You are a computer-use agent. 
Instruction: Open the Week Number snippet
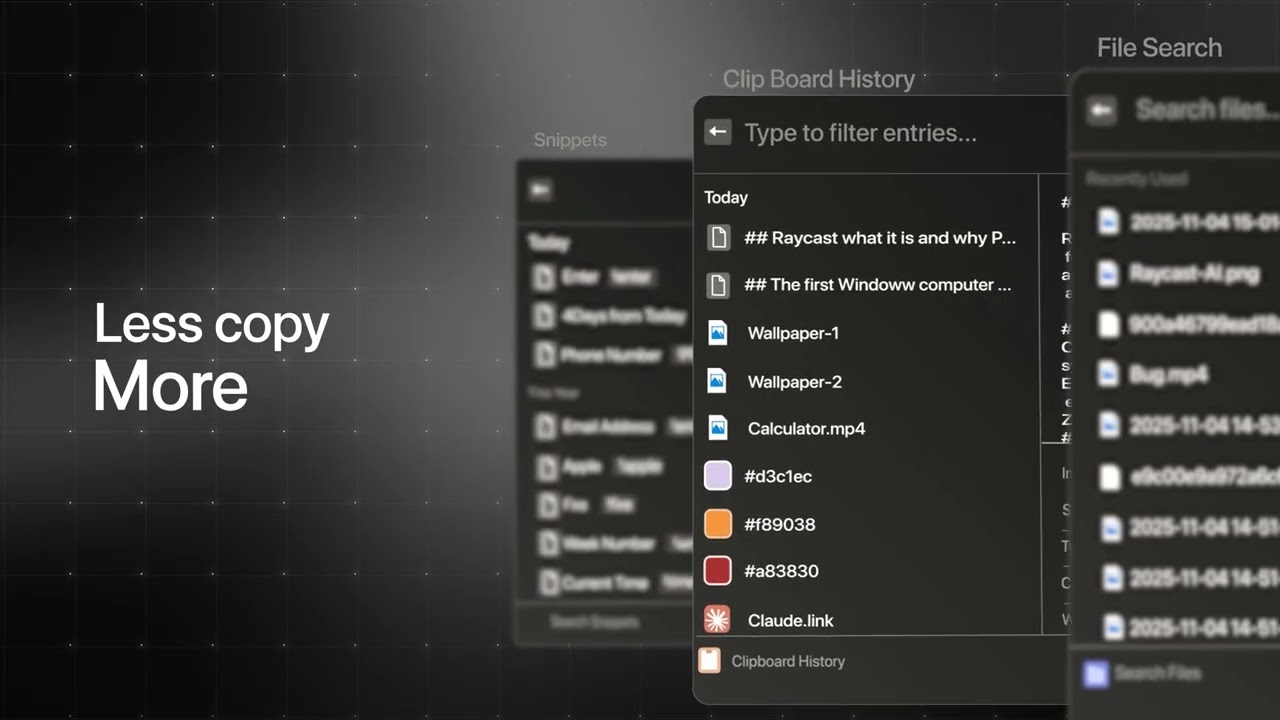click(x=608, y=543)
